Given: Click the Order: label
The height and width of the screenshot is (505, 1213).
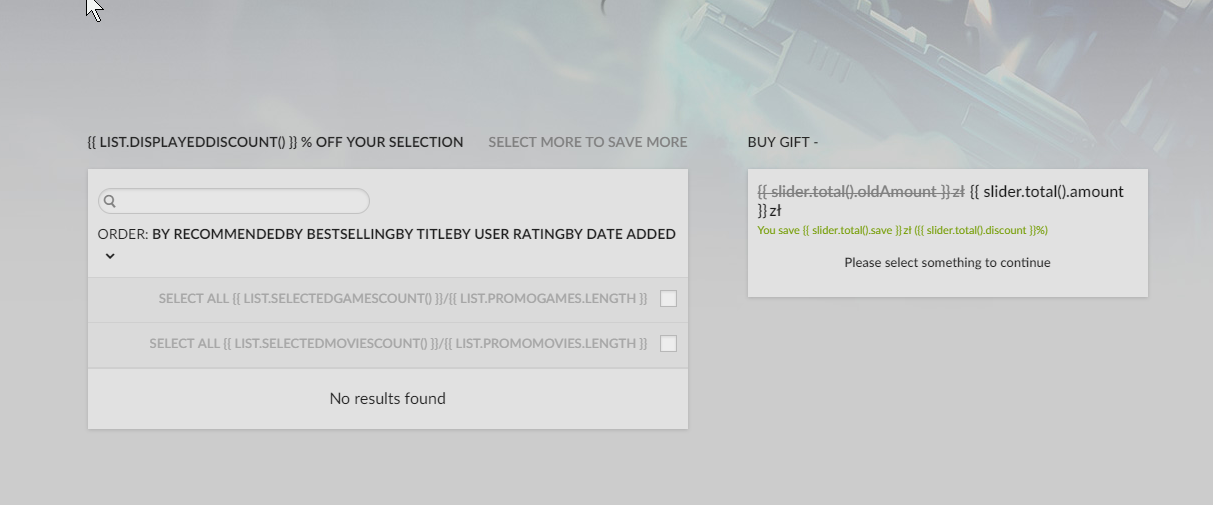Looking at the screenshot, I should click(122, 234).
